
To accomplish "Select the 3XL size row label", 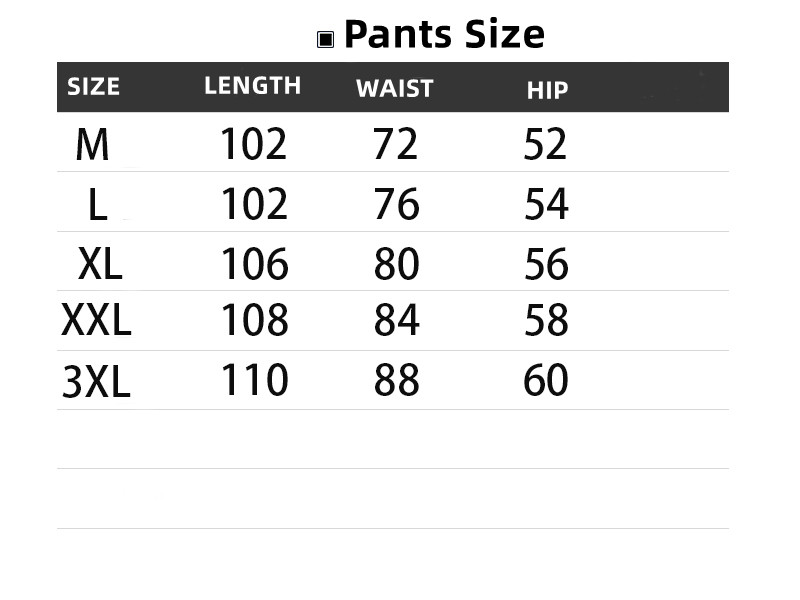I will coord(96,383).
